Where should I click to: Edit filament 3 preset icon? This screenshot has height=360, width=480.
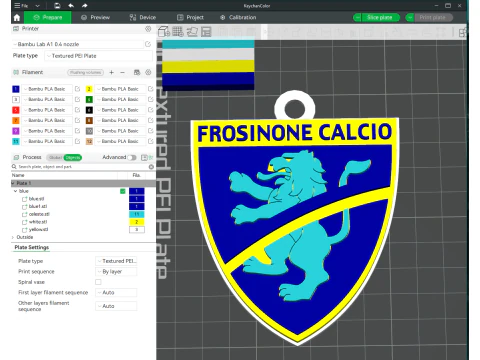click(x=77, y=99)
